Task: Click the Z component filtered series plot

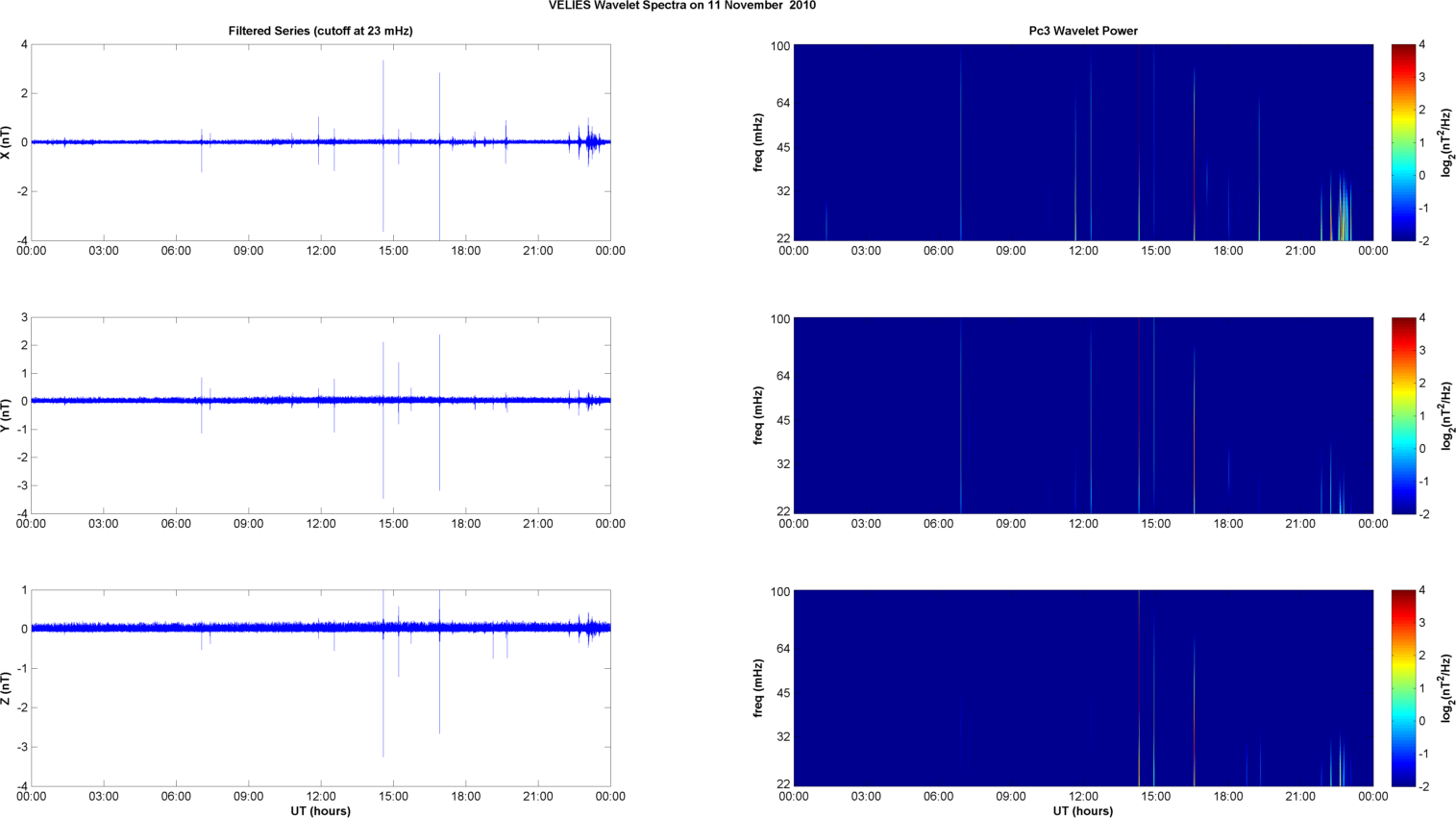Action: click(x=321, y=688)
